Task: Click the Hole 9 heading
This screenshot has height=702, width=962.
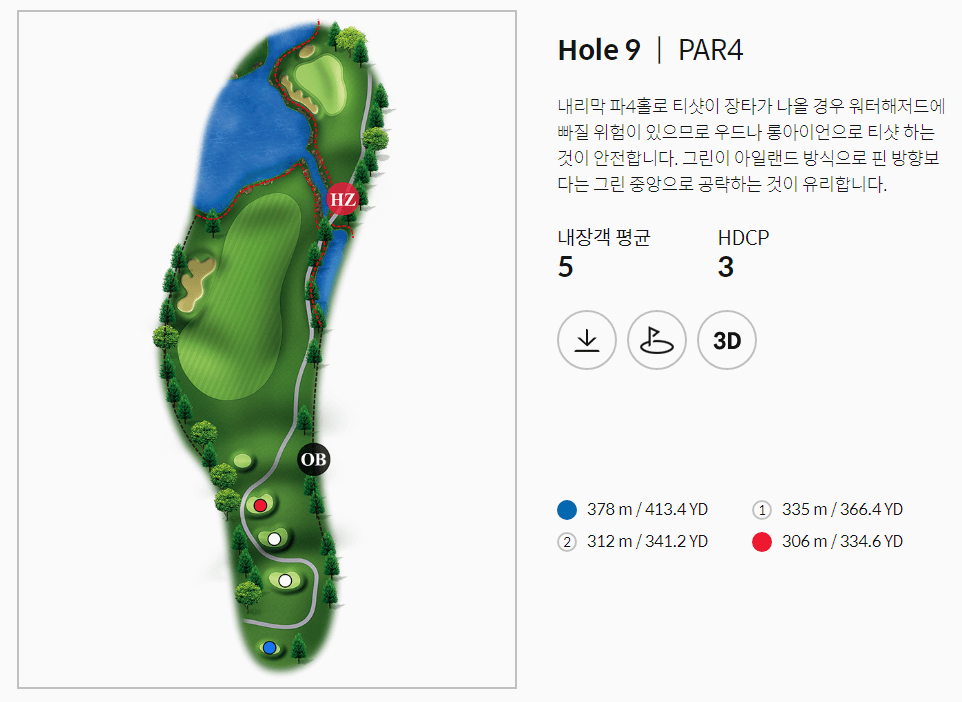Action: pos(600,49)
